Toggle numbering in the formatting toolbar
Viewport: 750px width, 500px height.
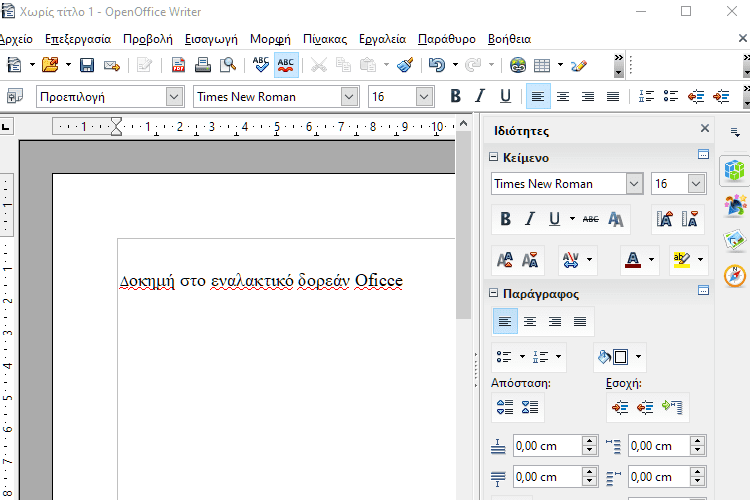(646, 96)
